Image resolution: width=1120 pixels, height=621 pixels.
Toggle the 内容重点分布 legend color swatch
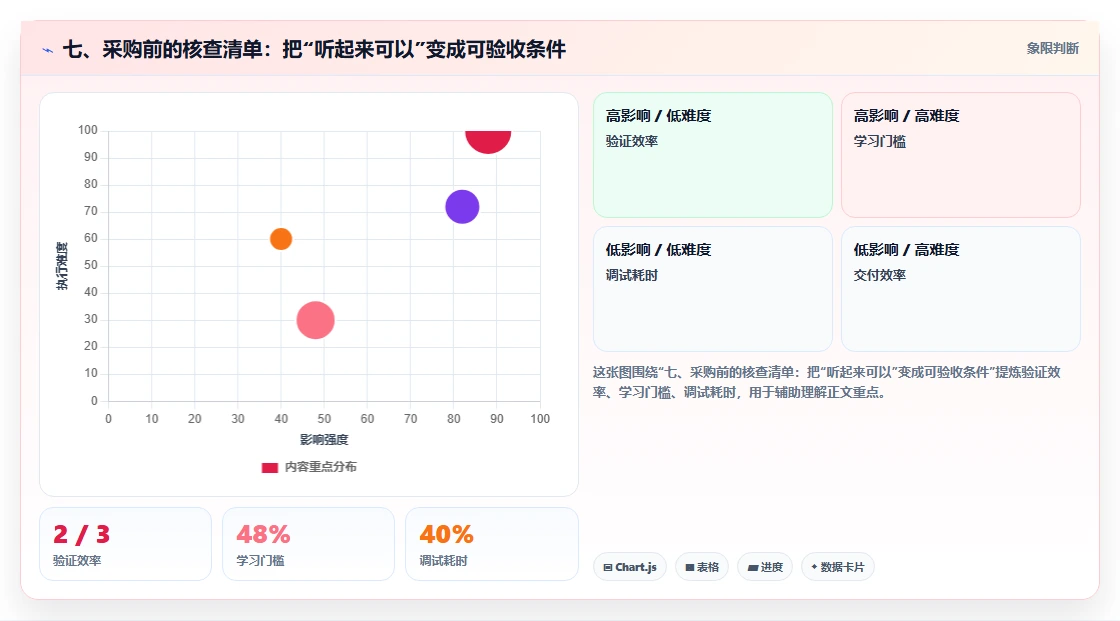(x=269, y=467)
